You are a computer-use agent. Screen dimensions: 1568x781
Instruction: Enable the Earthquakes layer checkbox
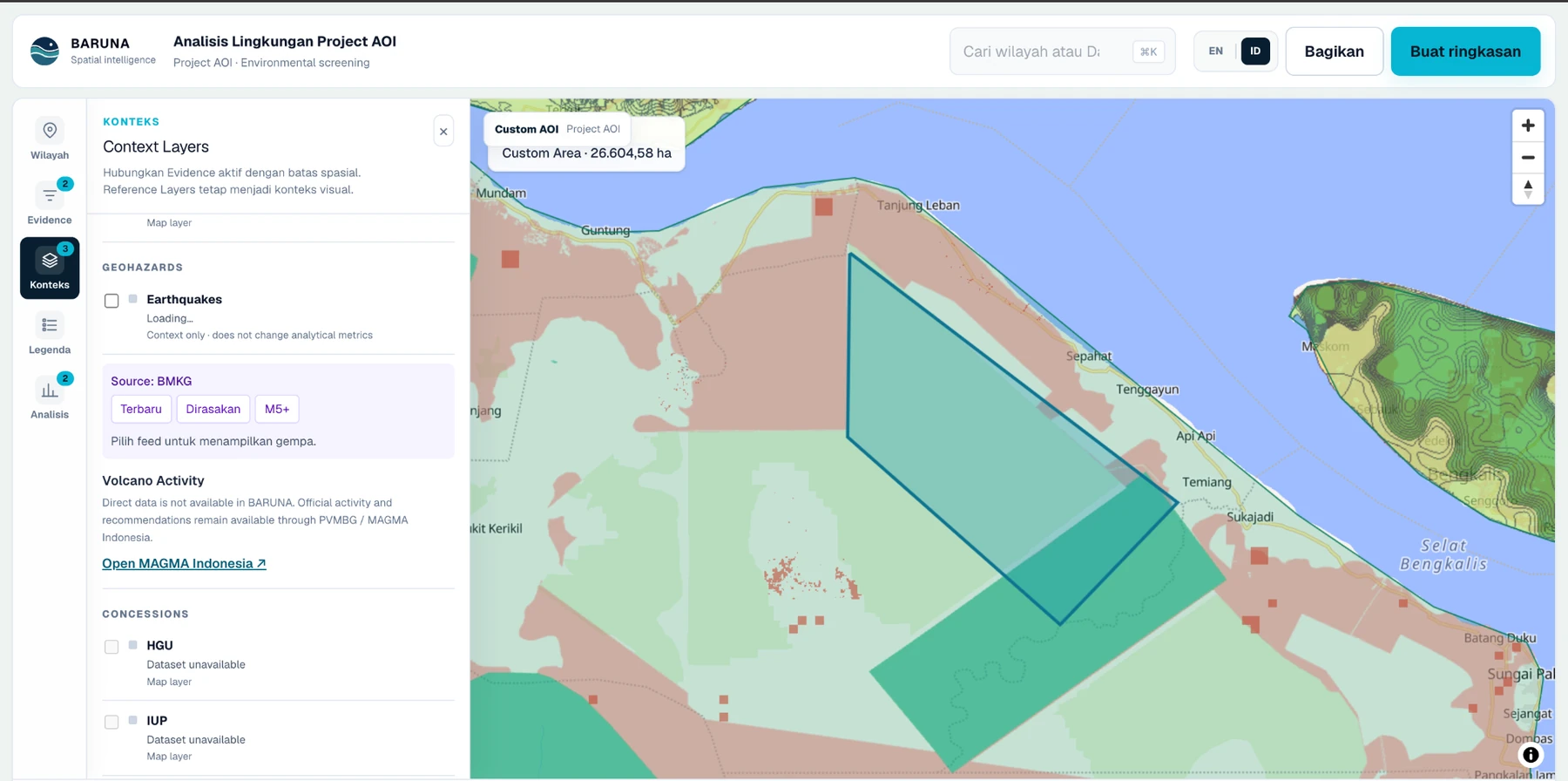112,301
